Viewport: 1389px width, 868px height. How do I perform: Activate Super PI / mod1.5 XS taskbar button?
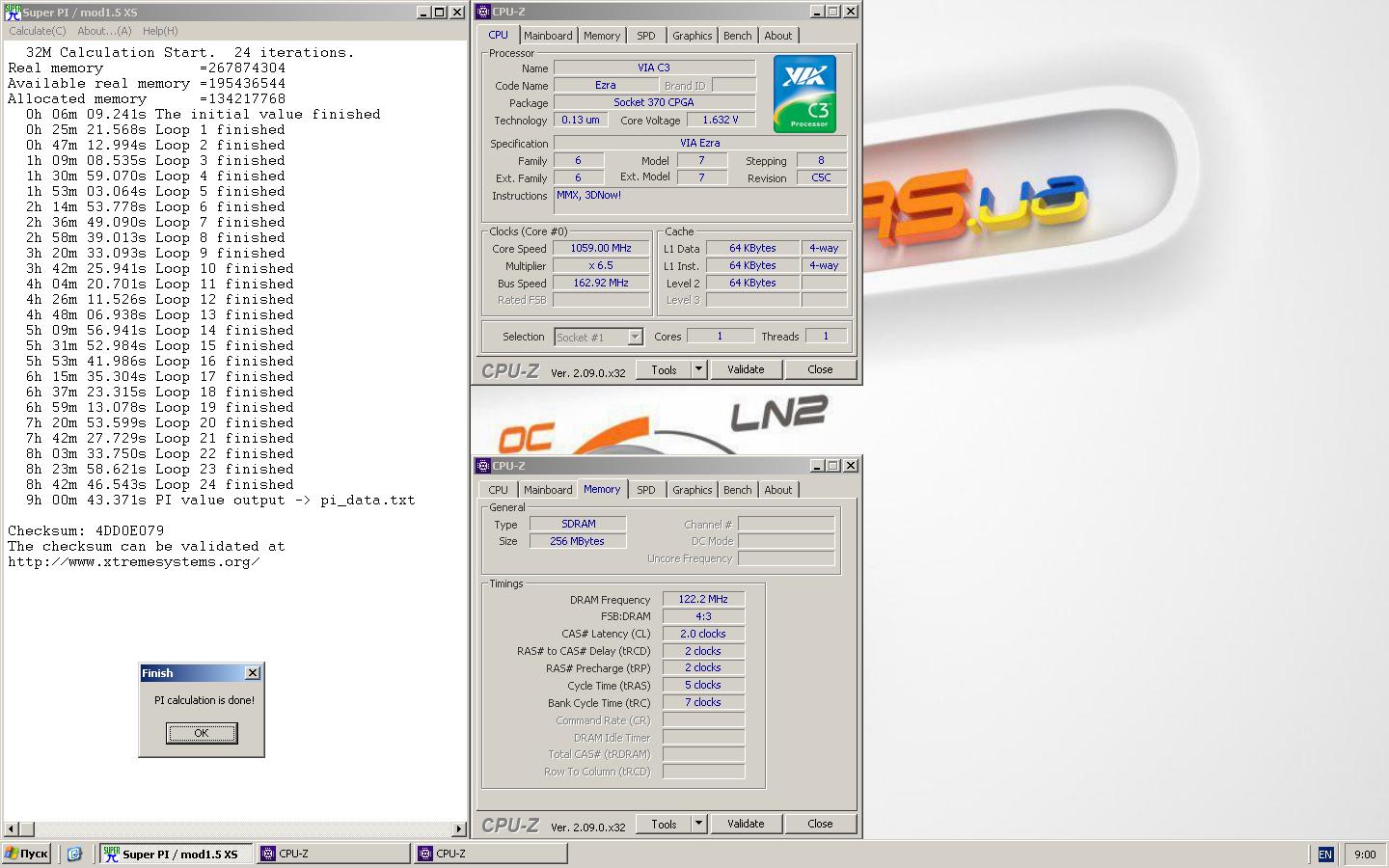(x=176, y=854)
